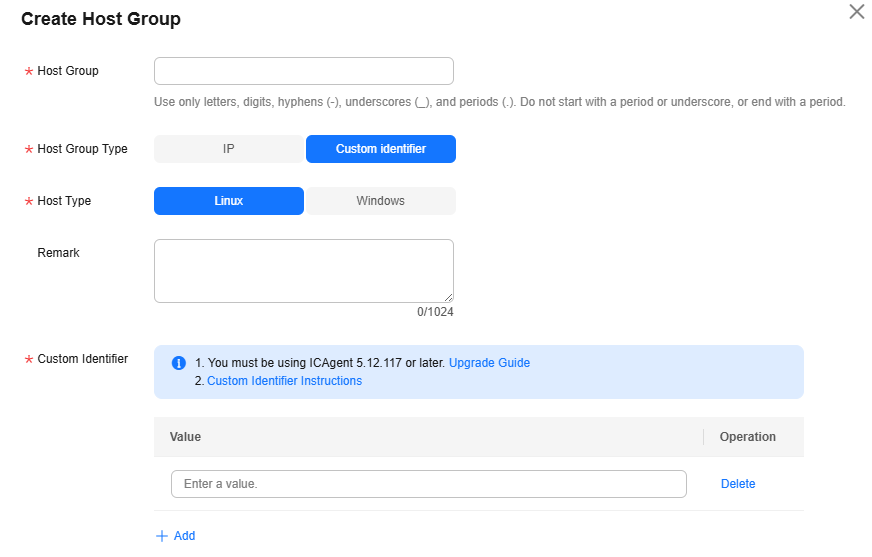Select Custom identifier host group type
Viewport: 872px width, 557px height.
[x=381, y=149]
